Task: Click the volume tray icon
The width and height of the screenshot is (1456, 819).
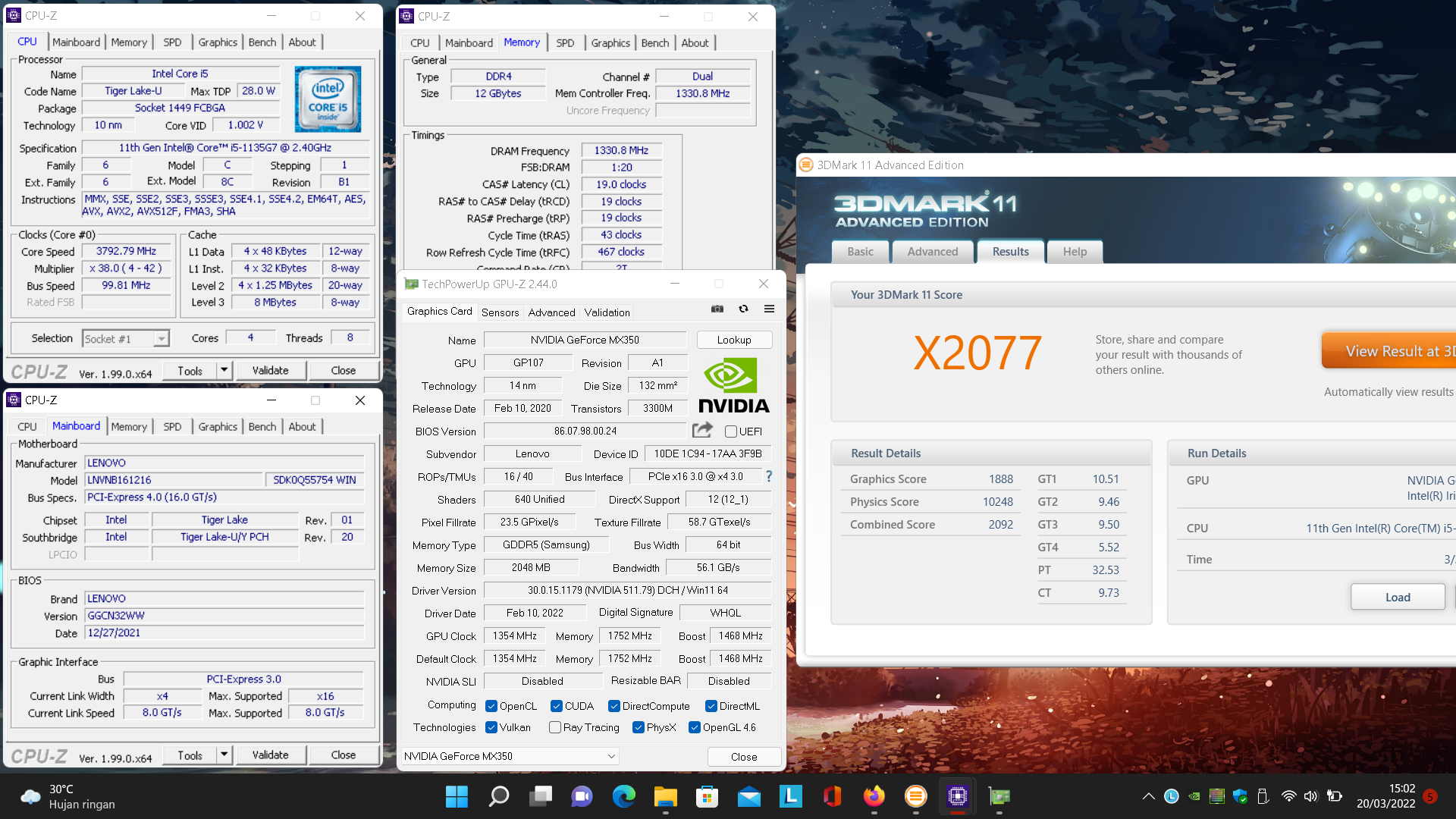Action: tap(1311, 796)
